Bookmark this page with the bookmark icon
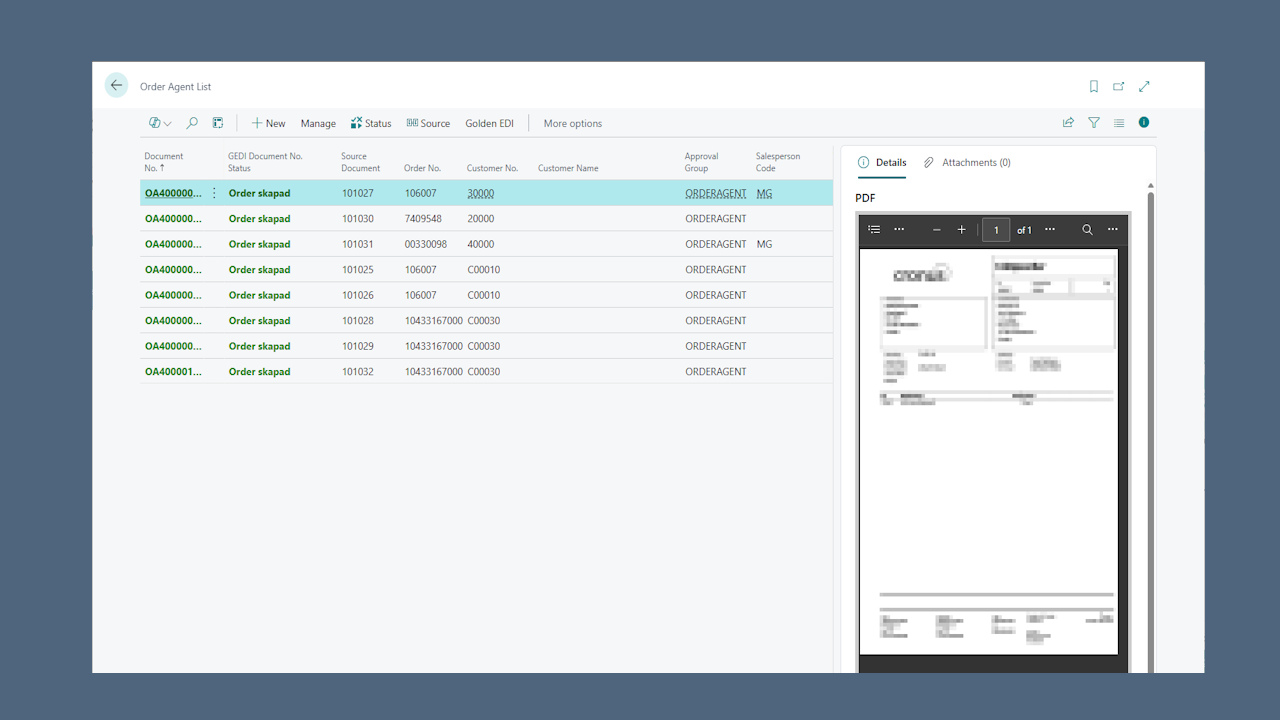This screenshot has height=720, width=1280. click(1094, 86)
